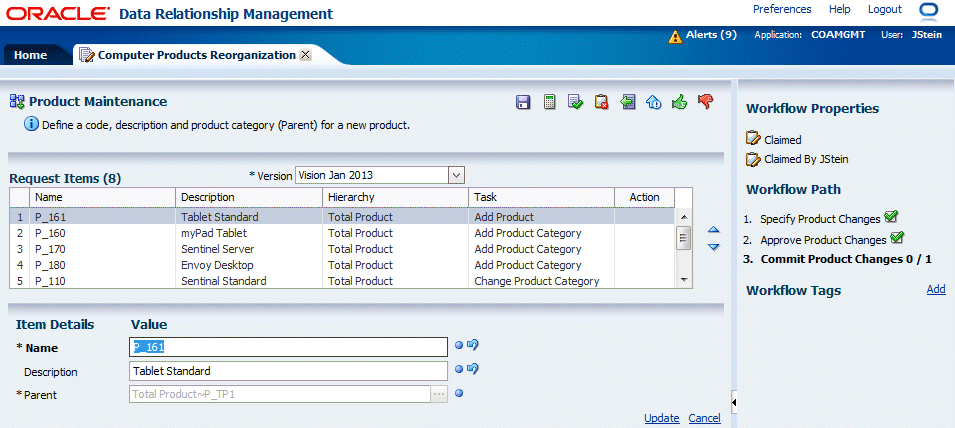The width and height of the screenshot is (955, 428).
Task: Approve the request with green thumbs-up
Action: (679, 102)
